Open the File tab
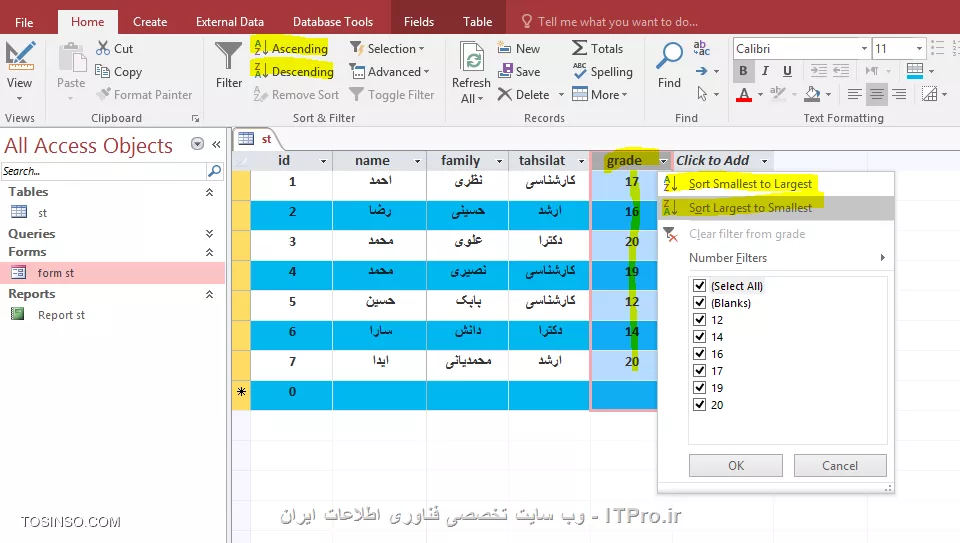Image resolution: width=960 pixels, height=543 pixels. pos(24,22)
